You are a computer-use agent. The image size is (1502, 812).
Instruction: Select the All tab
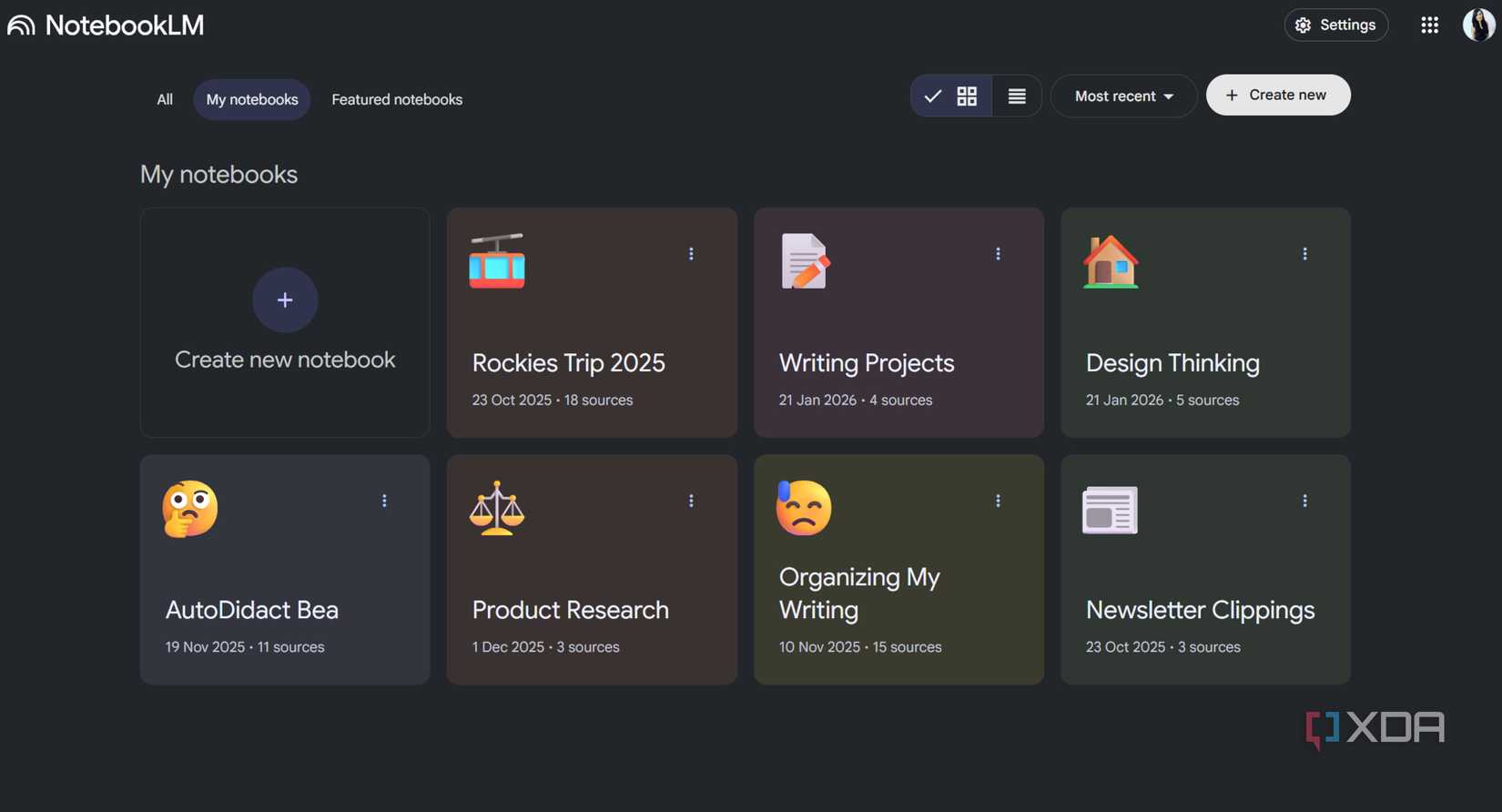[165, 99]
